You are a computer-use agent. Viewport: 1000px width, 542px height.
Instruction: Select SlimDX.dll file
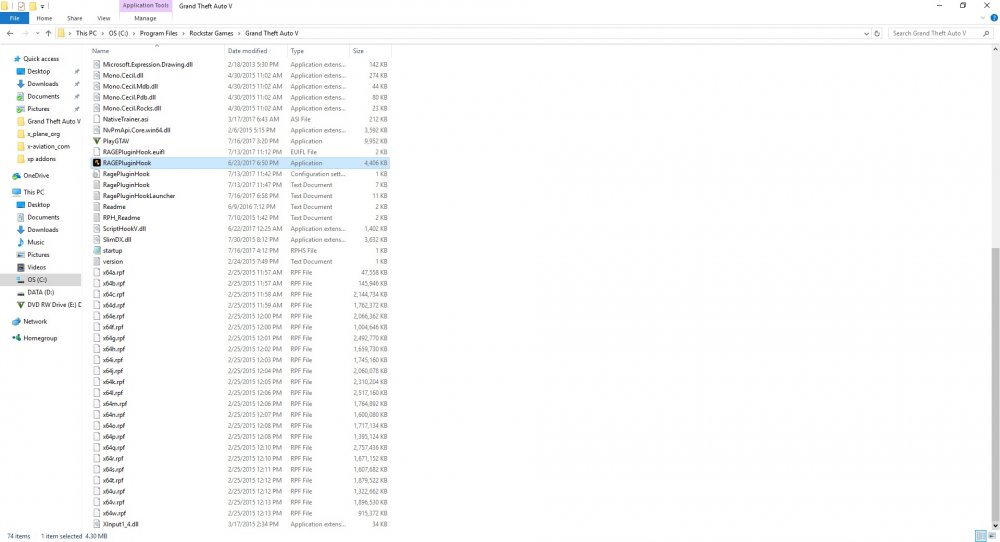[117, 240]
